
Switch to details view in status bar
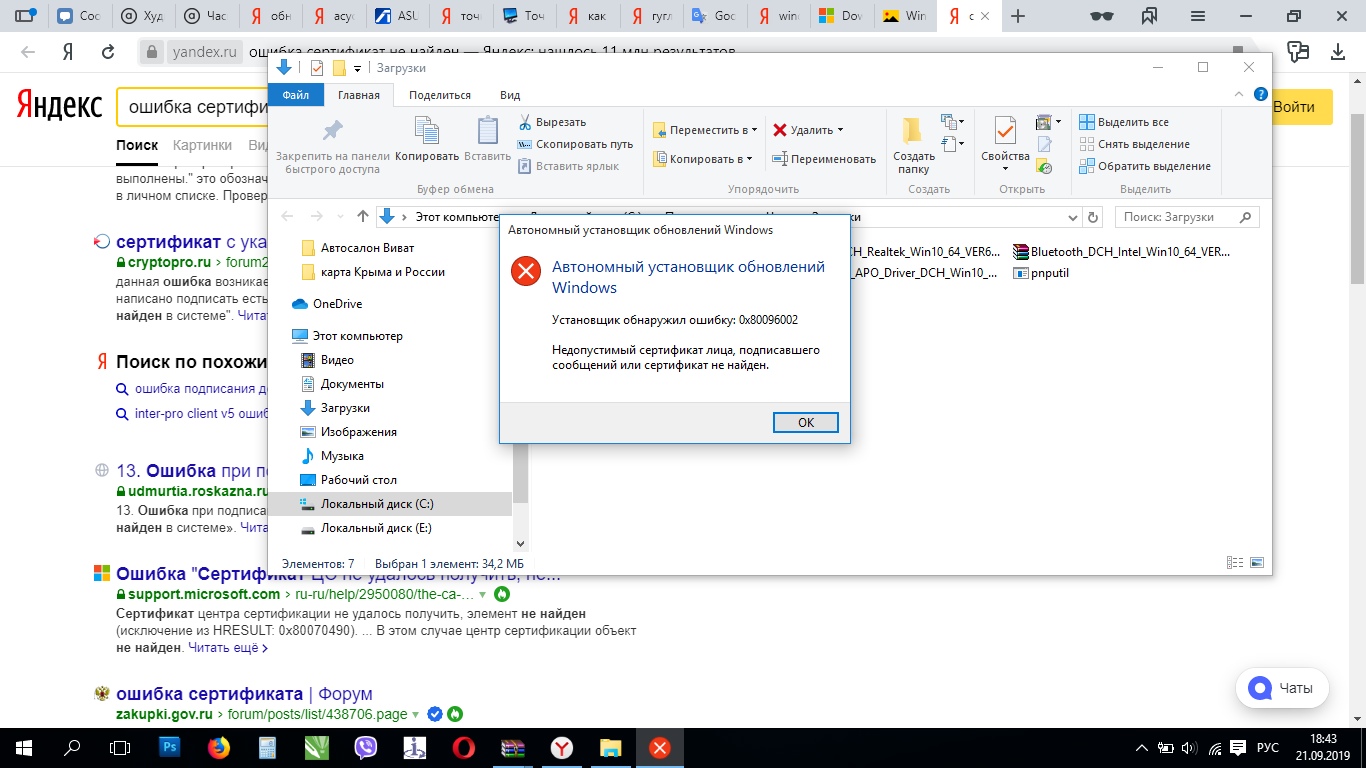(x=1236, y=563)
